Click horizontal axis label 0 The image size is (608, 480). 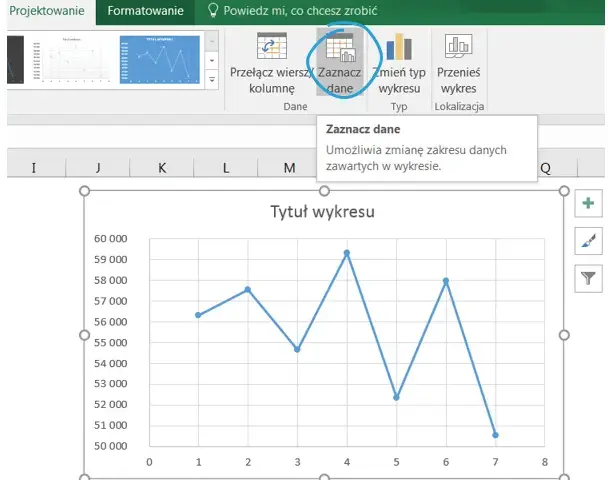tap(149, 462)
